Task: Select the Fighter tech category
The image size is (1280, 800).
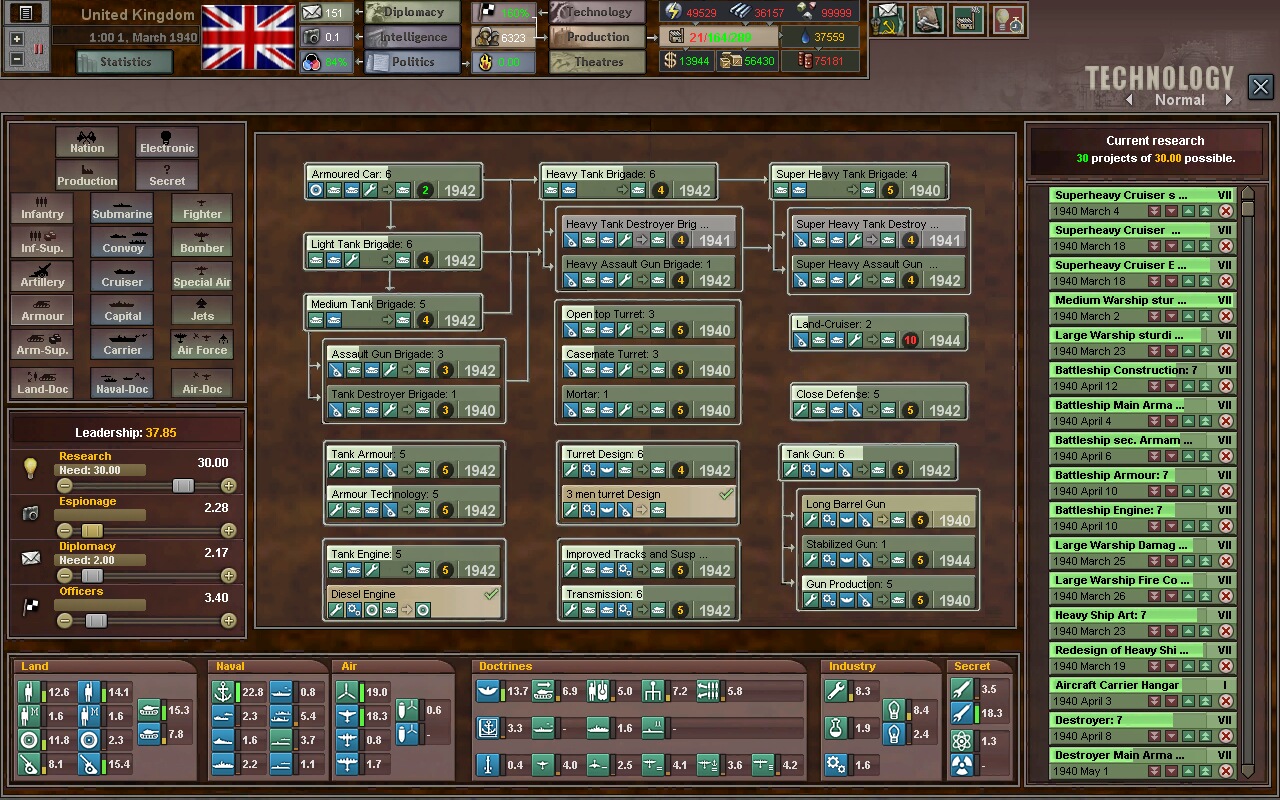Action: 202,208
